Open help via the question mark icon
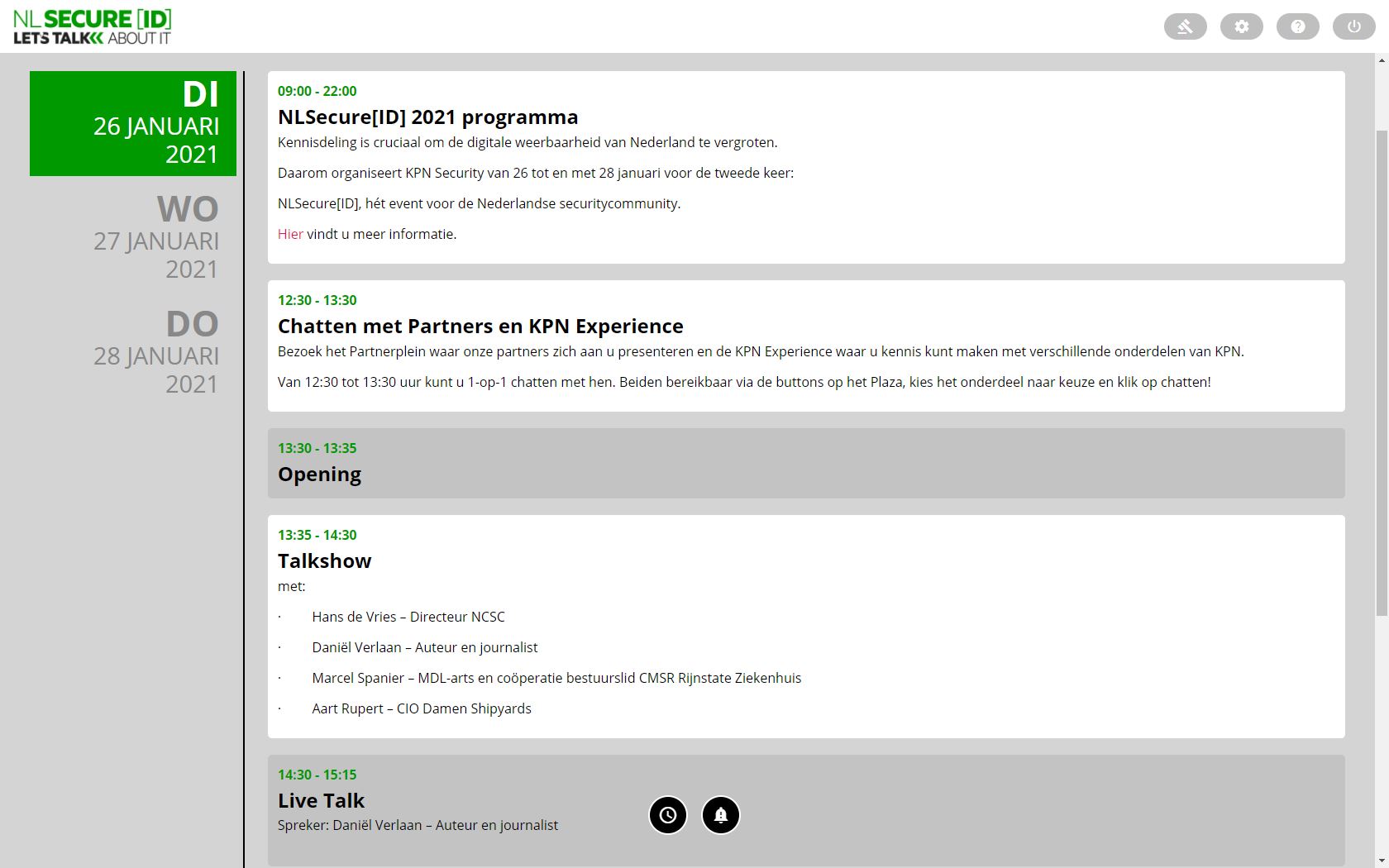This screenshot has height=868, width=1389. click(1297, 26)
